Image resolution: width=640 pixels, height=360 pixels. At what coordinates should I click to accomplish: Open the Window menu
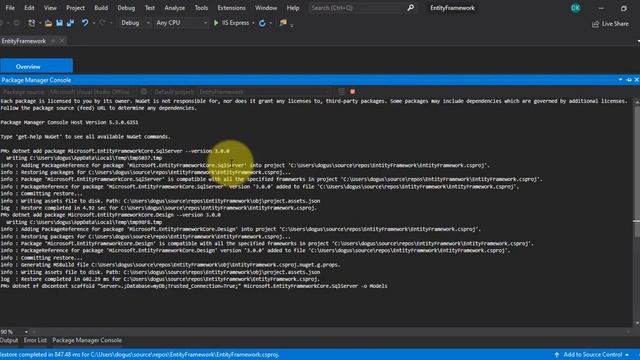click(266, 8)
